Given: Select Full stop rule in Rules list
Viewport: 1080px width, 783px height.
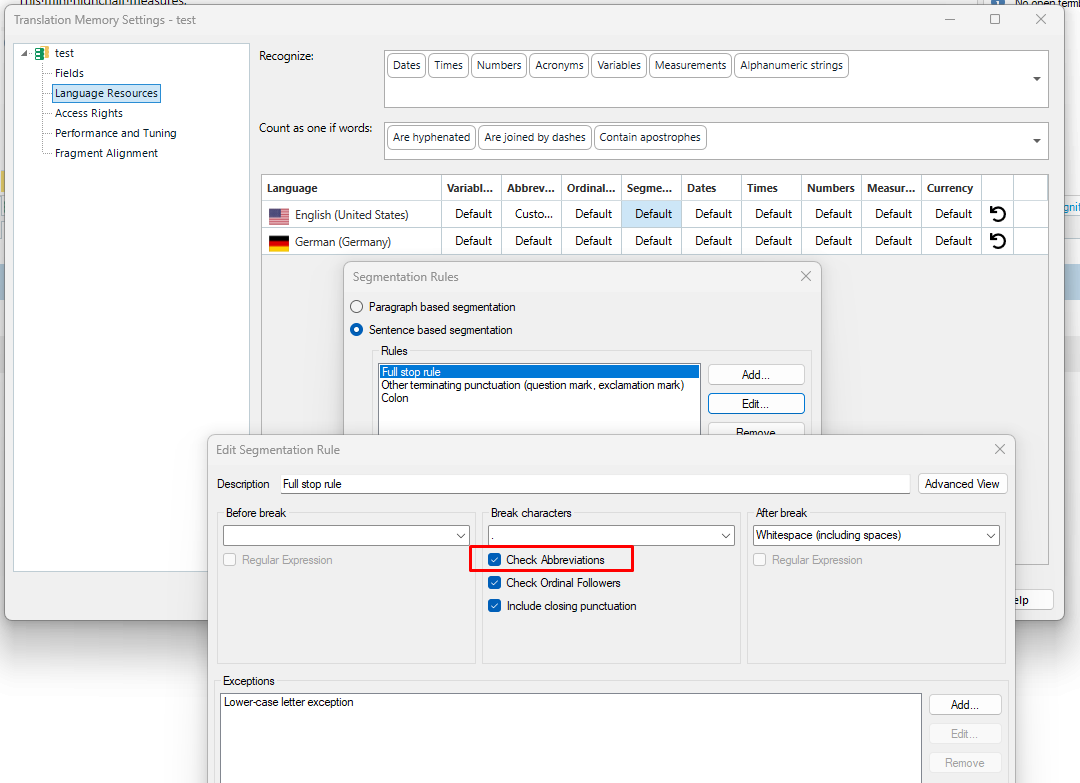Looking at the screenshot, I should click(539, 371).
